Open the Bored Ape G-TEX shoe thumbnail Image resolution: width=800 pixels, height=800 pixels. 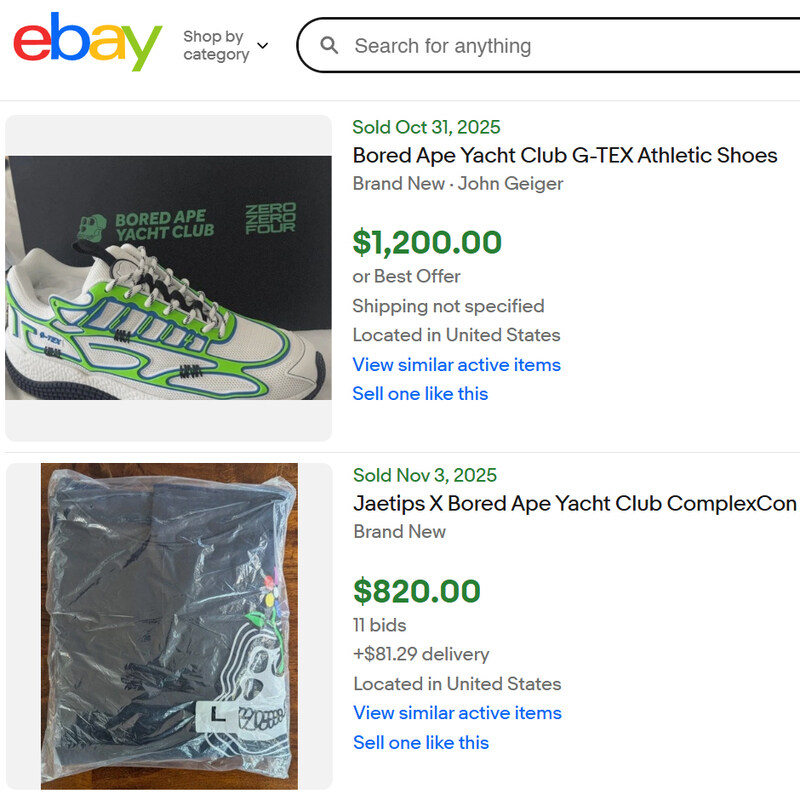click(x=168, y=278)
